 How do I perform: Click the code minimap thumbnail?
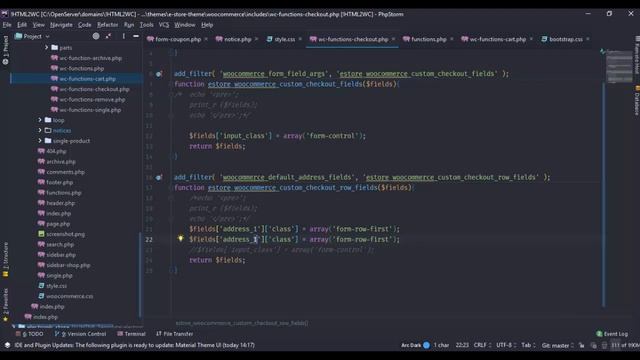620,67
